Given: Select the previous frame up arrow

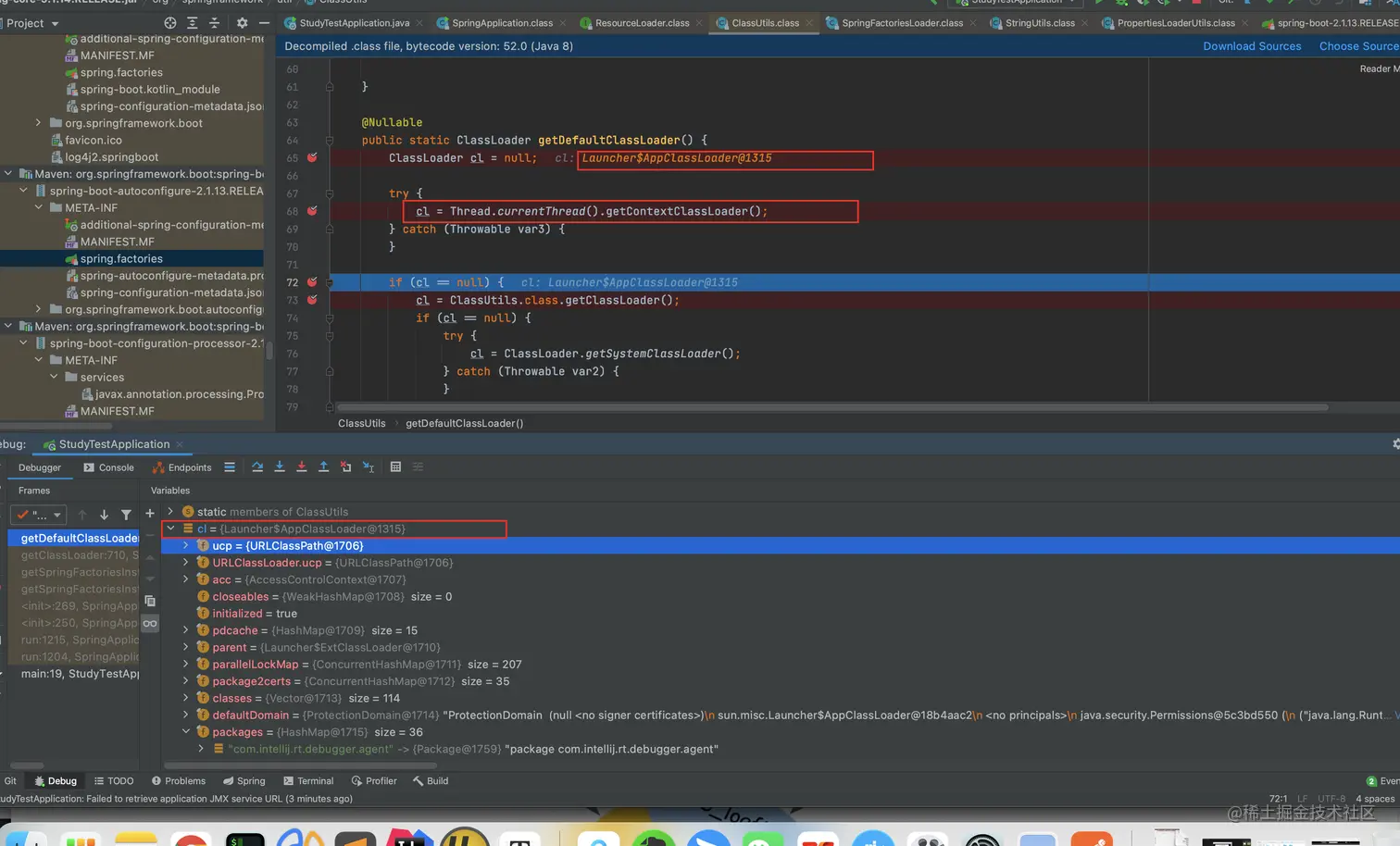Looking at the screenshot, I should [x=82, y=515].
